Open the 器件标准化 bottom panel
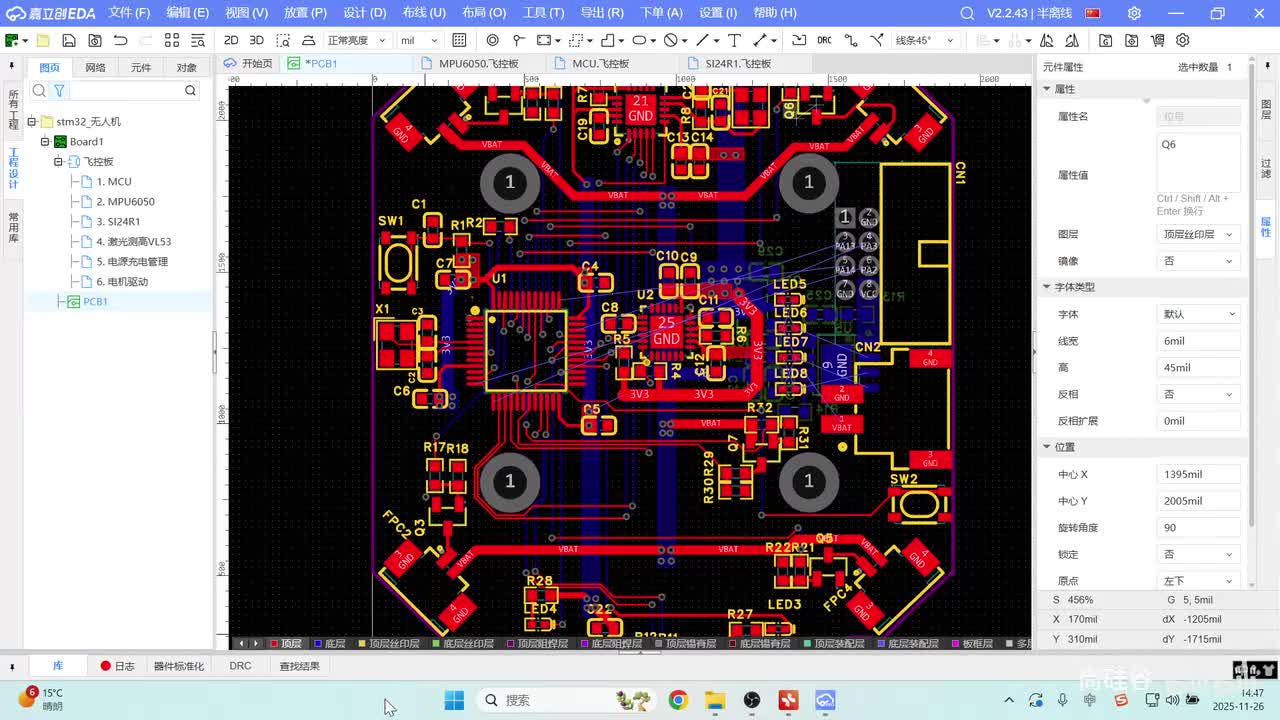Viewport: 1280px width, 720px height. pos(179,666)
